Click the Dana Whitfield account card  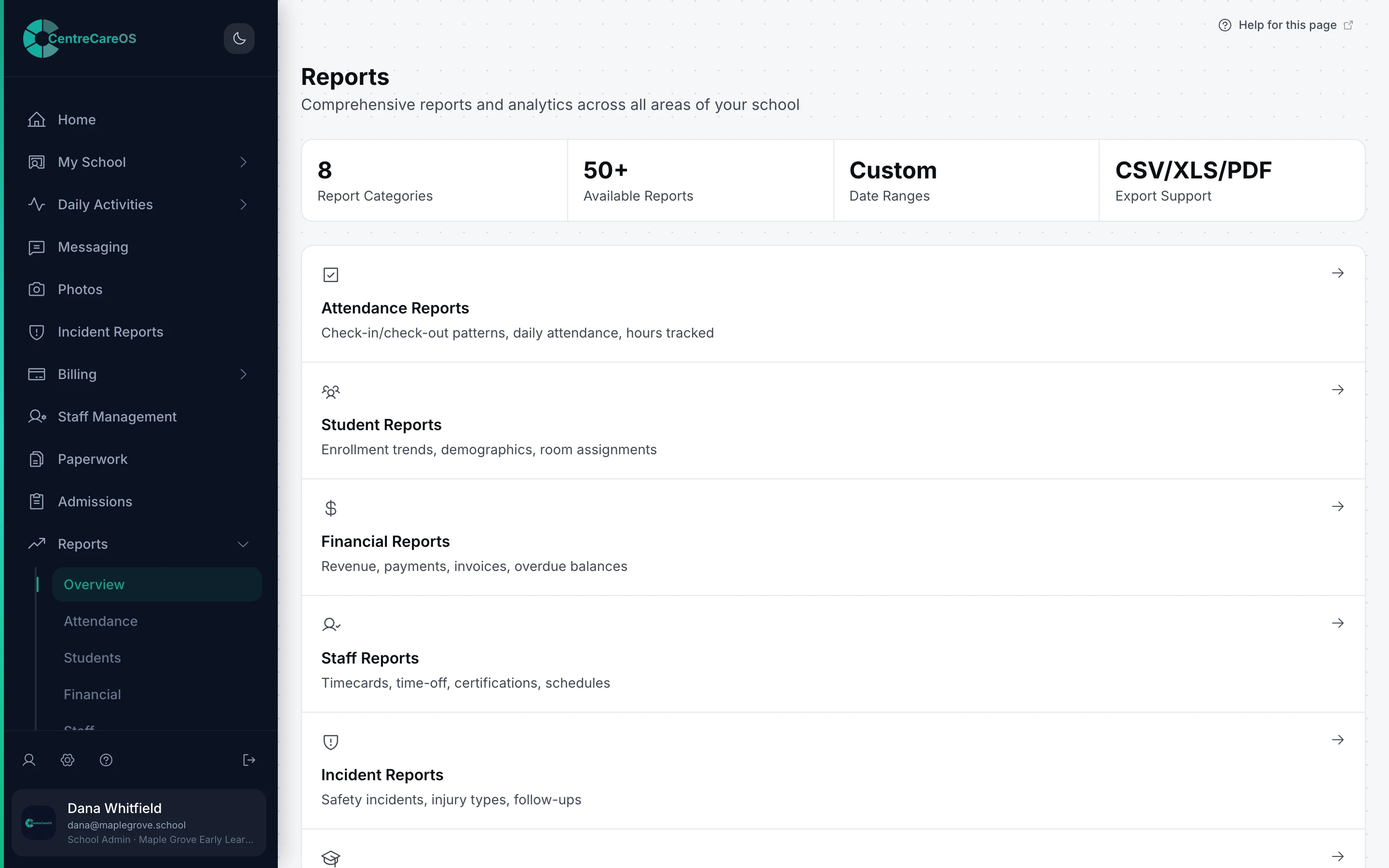[x=139, y=823]
